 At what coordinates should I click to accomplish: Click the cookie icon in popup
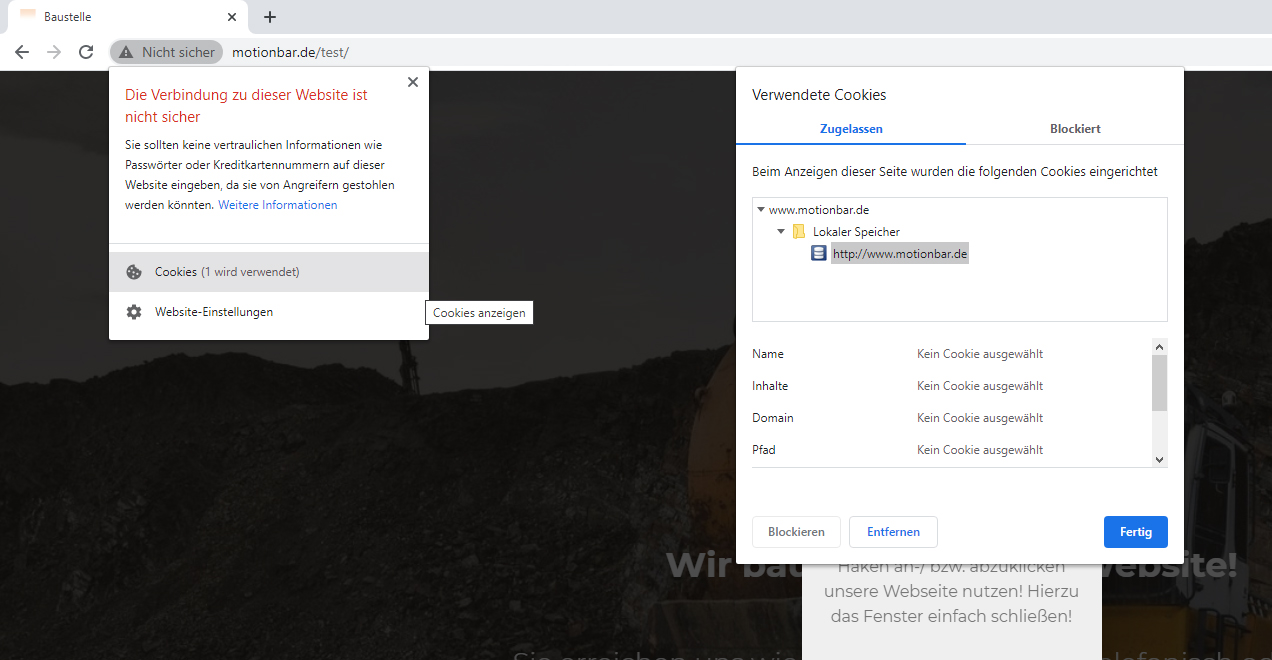134,272
